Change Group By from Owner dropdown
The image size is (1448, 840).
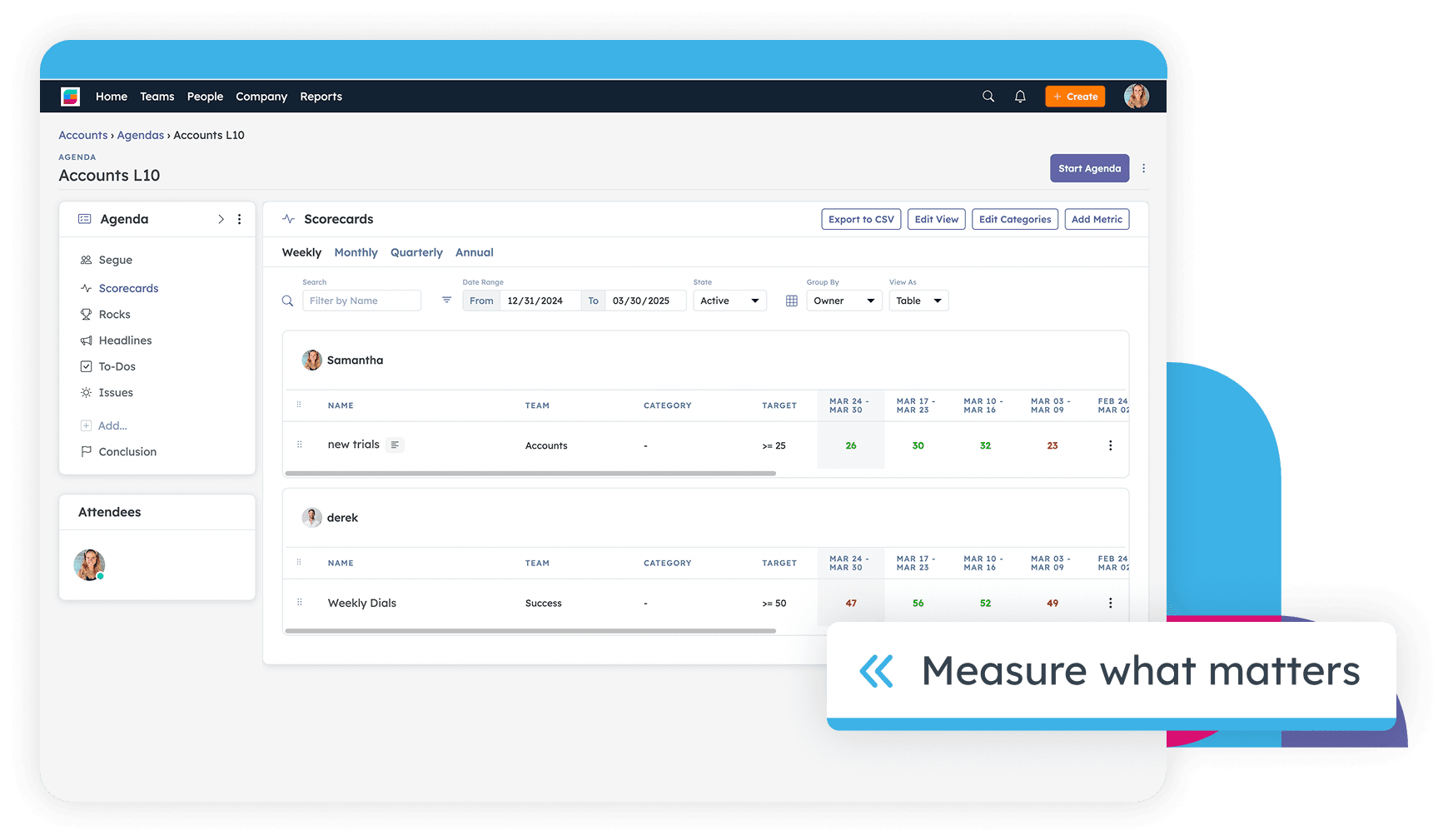pos(843,301)
